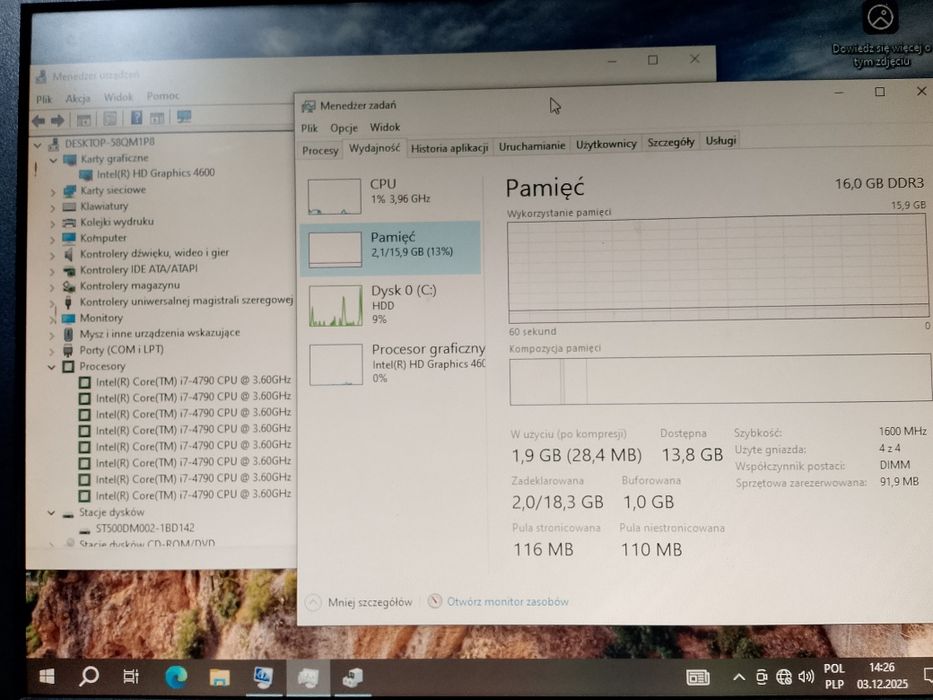The height and width of the screenshot is (700, 933).
Task: Click the forward arrow in Device Manager toolbar
Action: pos(58,121)
